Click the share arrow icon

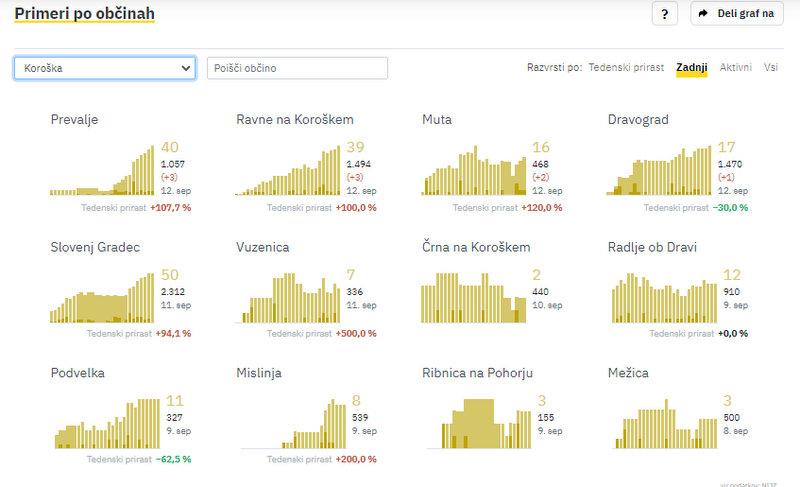tap(703, 14)
